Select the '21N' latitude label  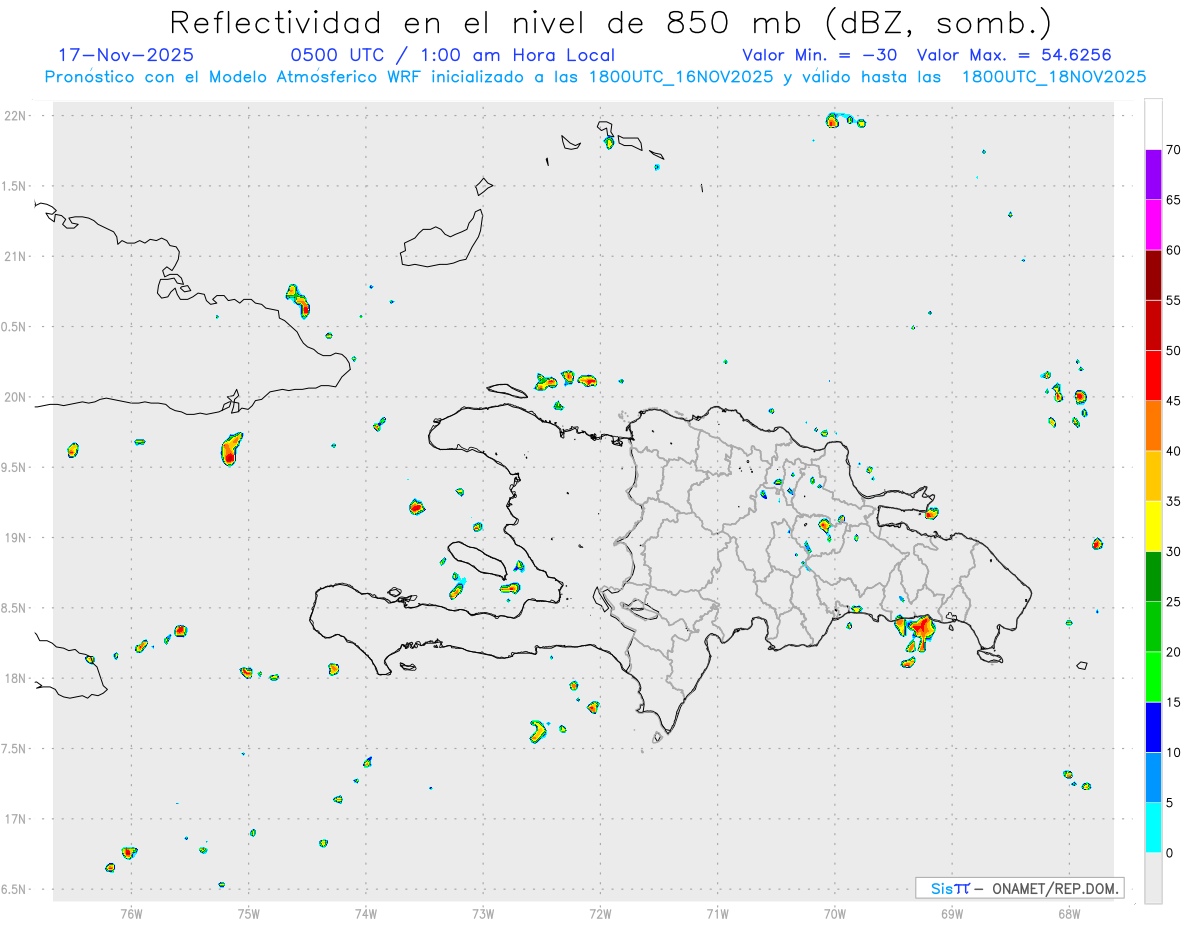(x=17, y=257)
